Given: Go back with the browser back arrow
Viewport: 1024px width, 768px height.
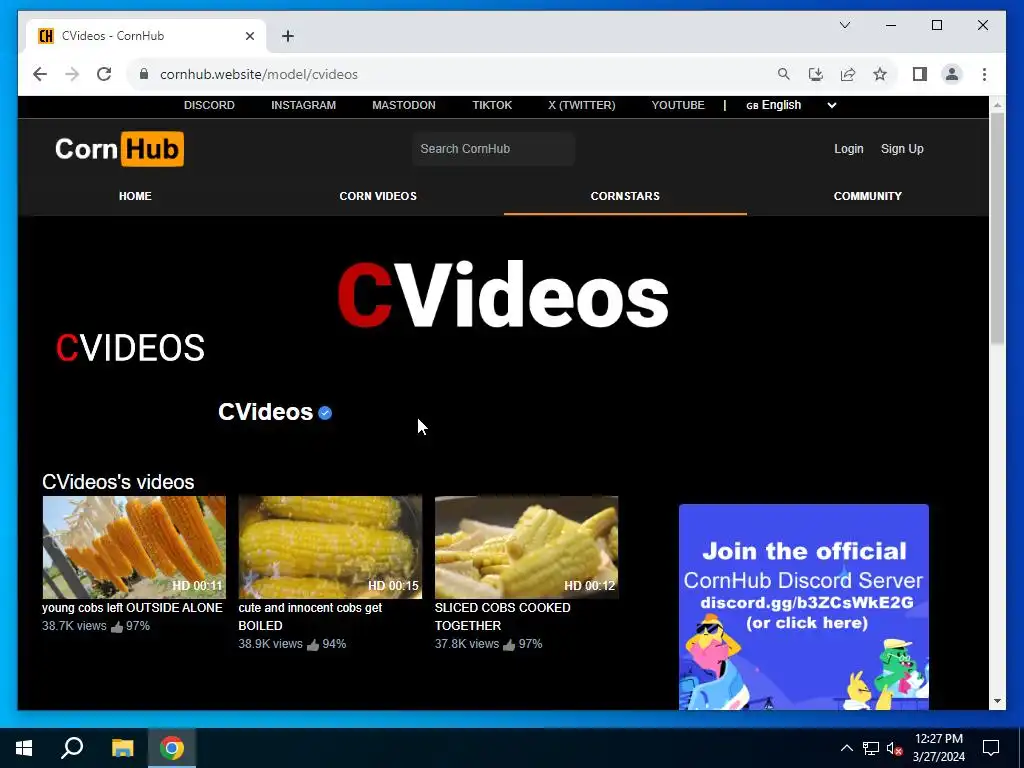Looking at the screenshot, I should (x=40, y=74).
